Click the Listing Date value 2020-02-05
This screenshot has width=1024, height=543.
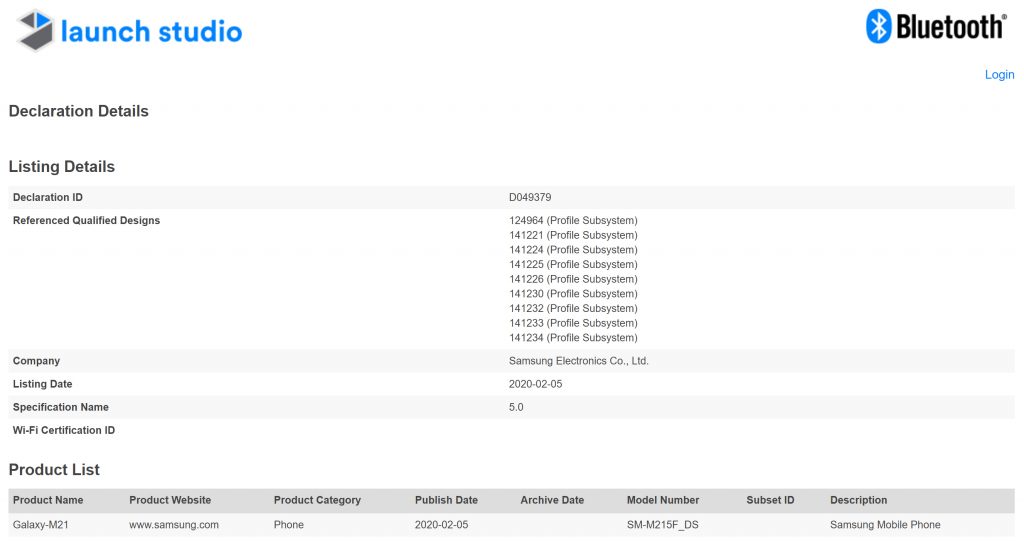pyautogui.click(x=535, y=384)
